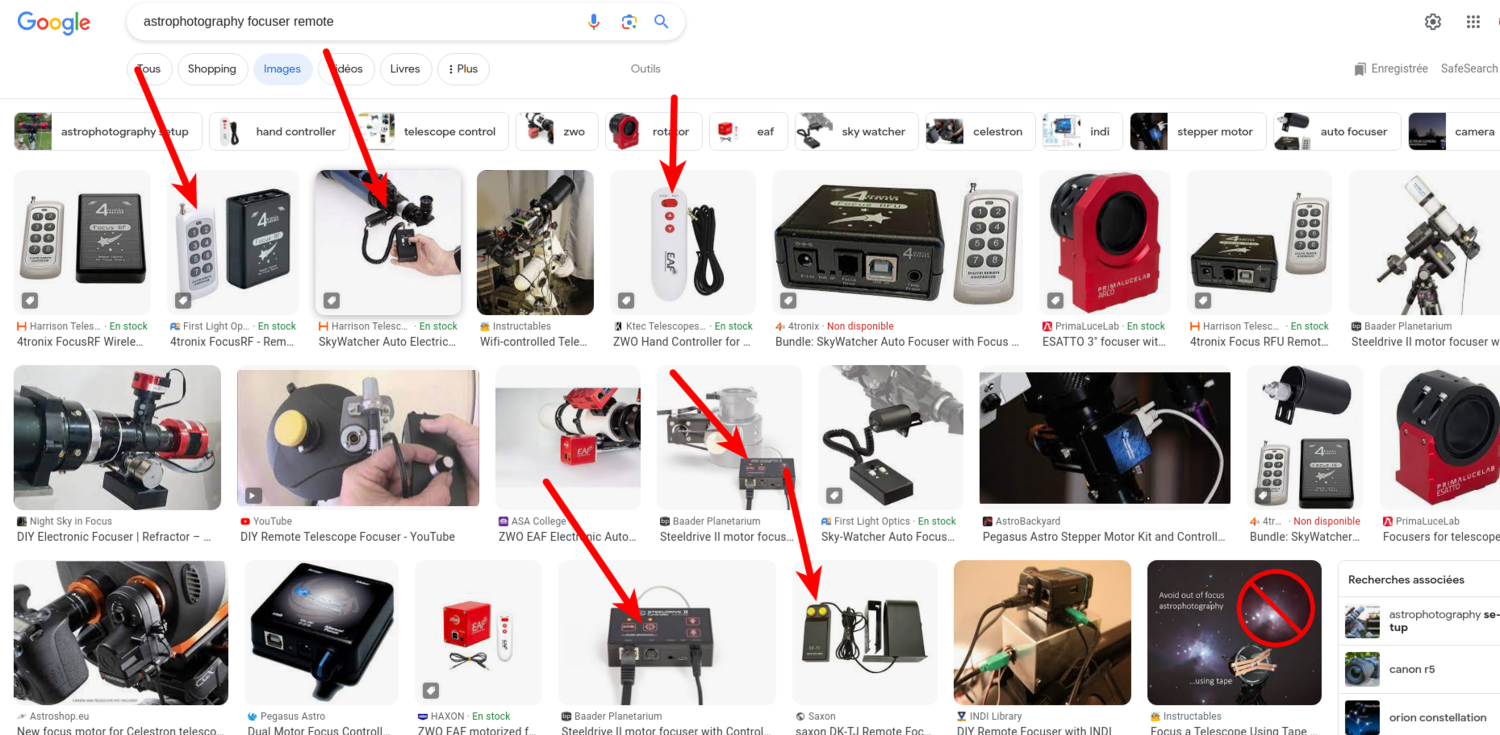
Task: Select the sky watcher filter chip
Action: pyautogui.click(x=856, y=131)
